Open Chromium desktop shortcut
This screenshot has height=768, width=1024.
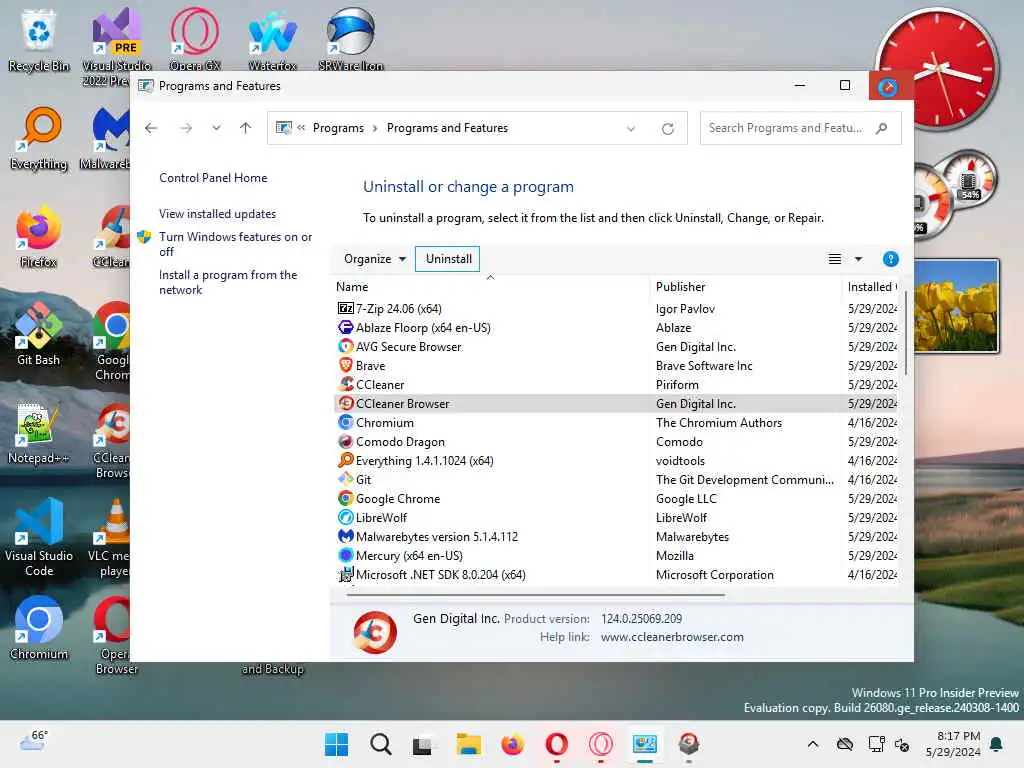[39, 628]
